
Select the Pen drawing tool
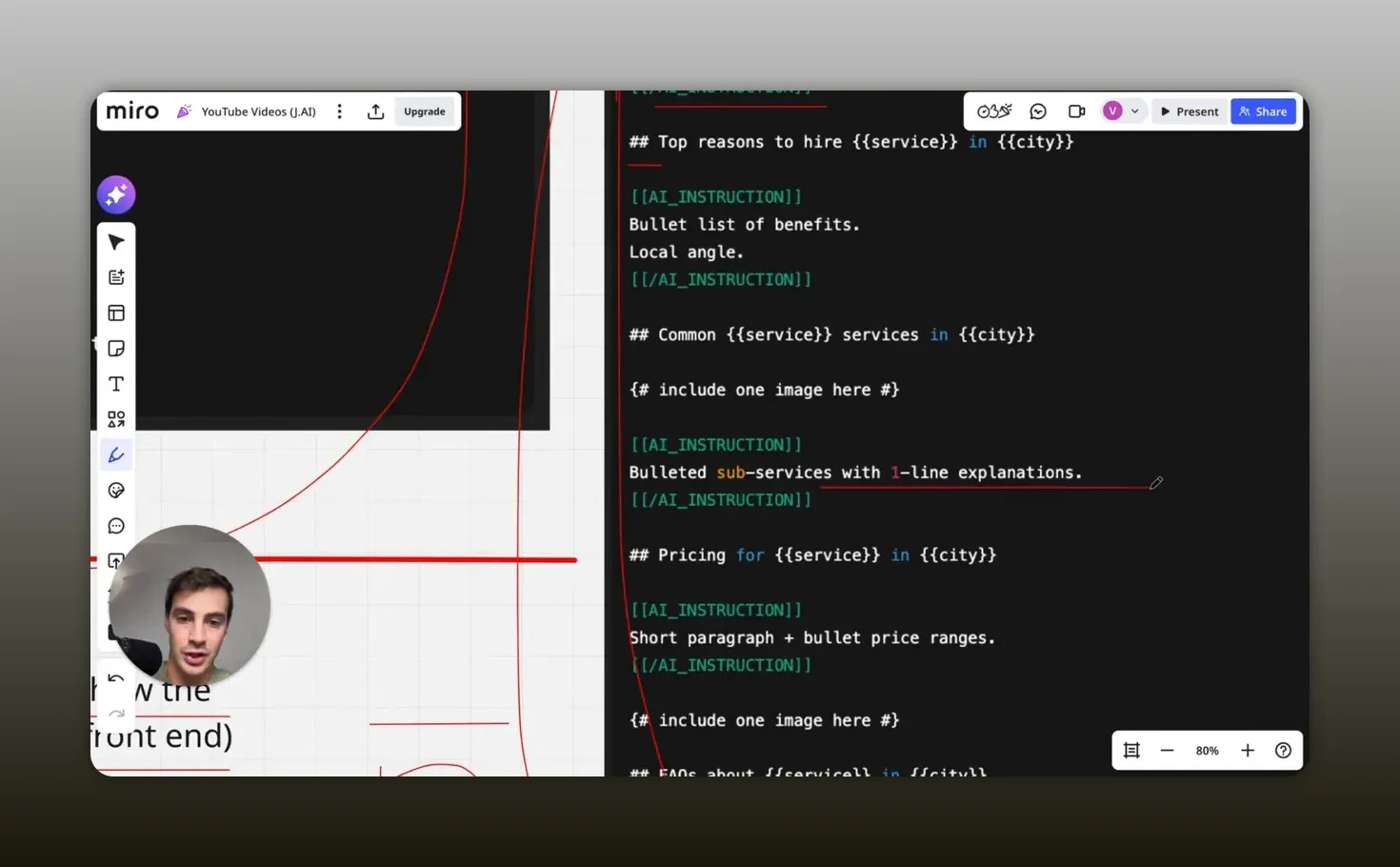[x=116, y=455]
